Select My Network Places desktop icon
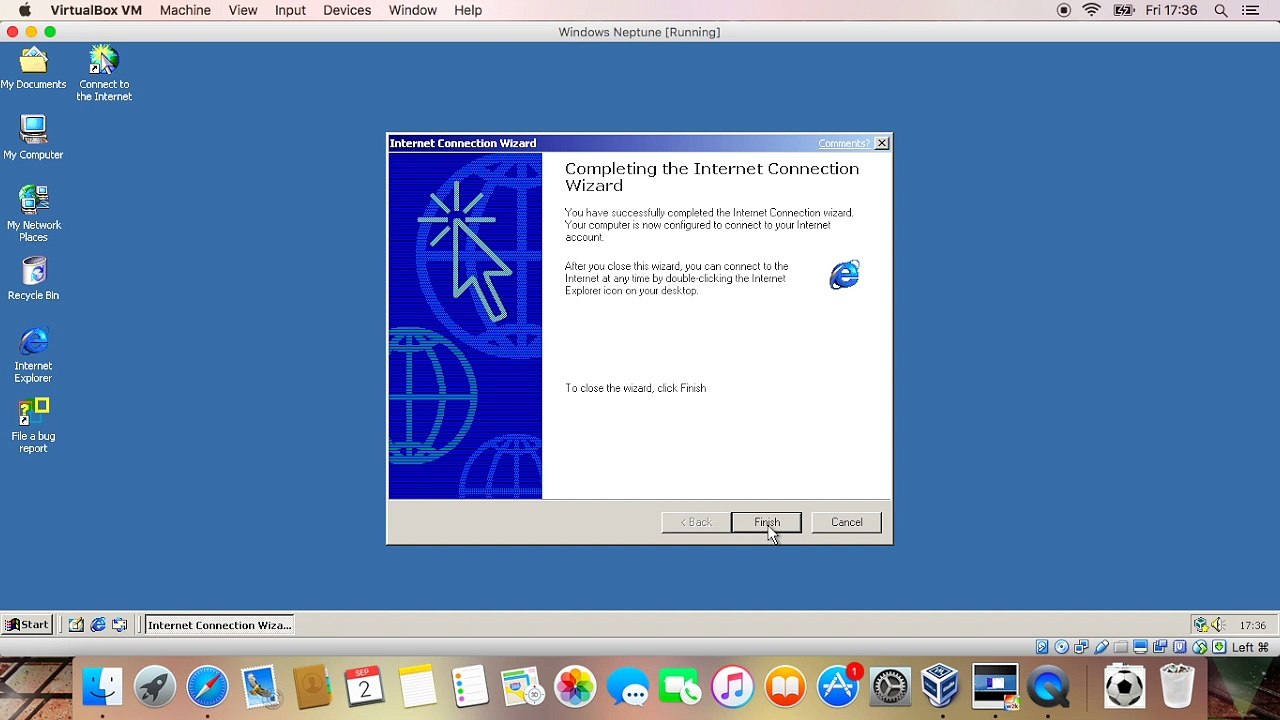The image size is (1280, 720). click(x=33, y=213)
